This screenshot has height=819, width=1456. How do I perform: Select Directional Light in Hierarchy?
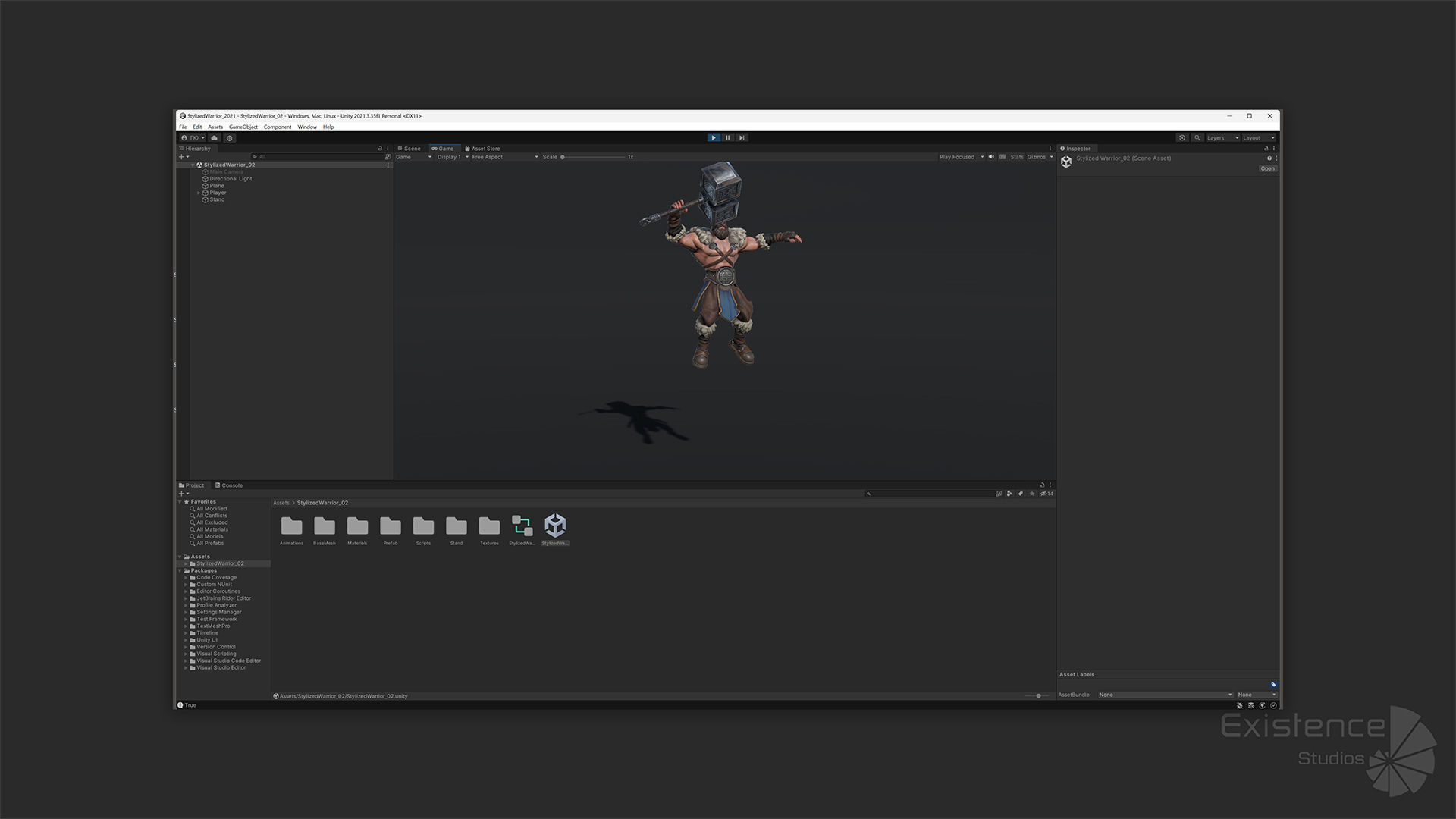click(231, 179)
